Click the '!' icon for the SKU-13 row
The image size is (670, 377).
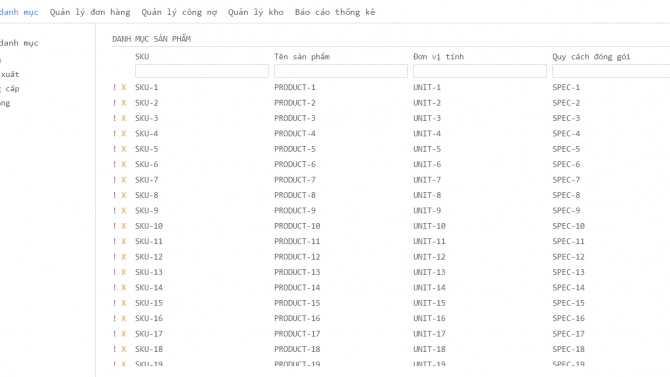[x=114, y=272]
